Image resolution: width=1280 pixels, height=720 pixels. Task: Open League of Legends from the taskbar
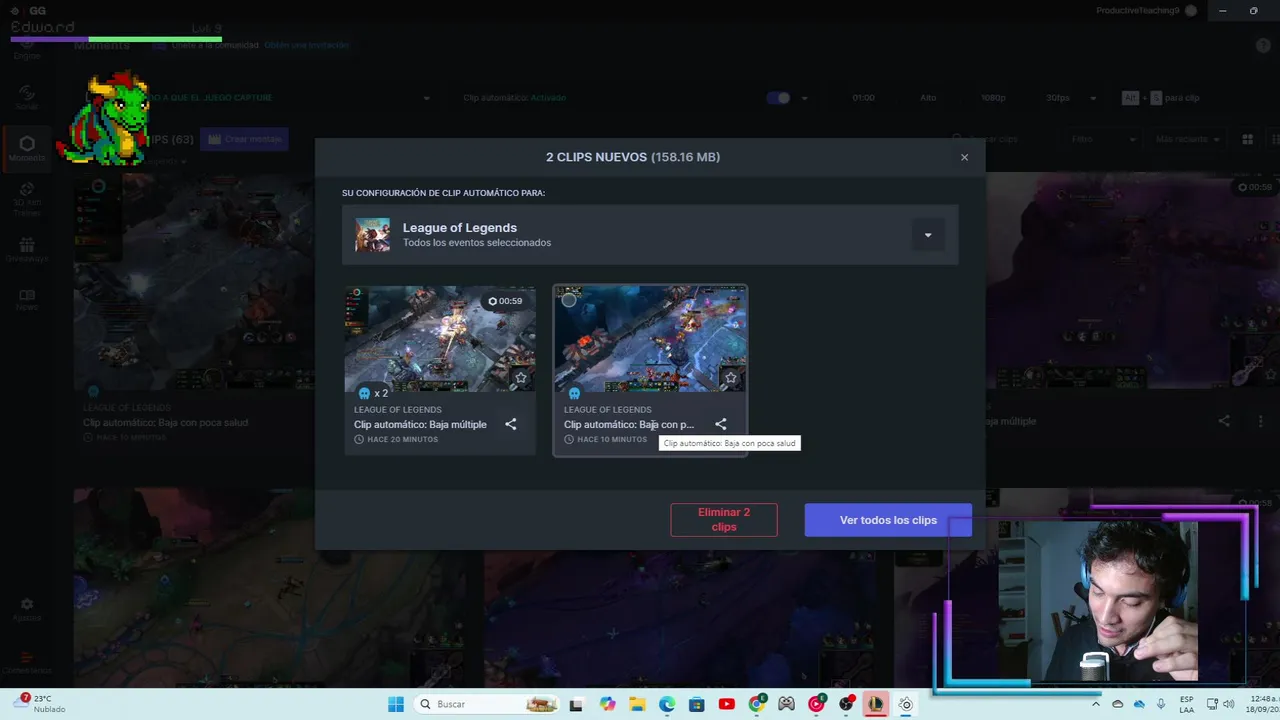point(876,704)
